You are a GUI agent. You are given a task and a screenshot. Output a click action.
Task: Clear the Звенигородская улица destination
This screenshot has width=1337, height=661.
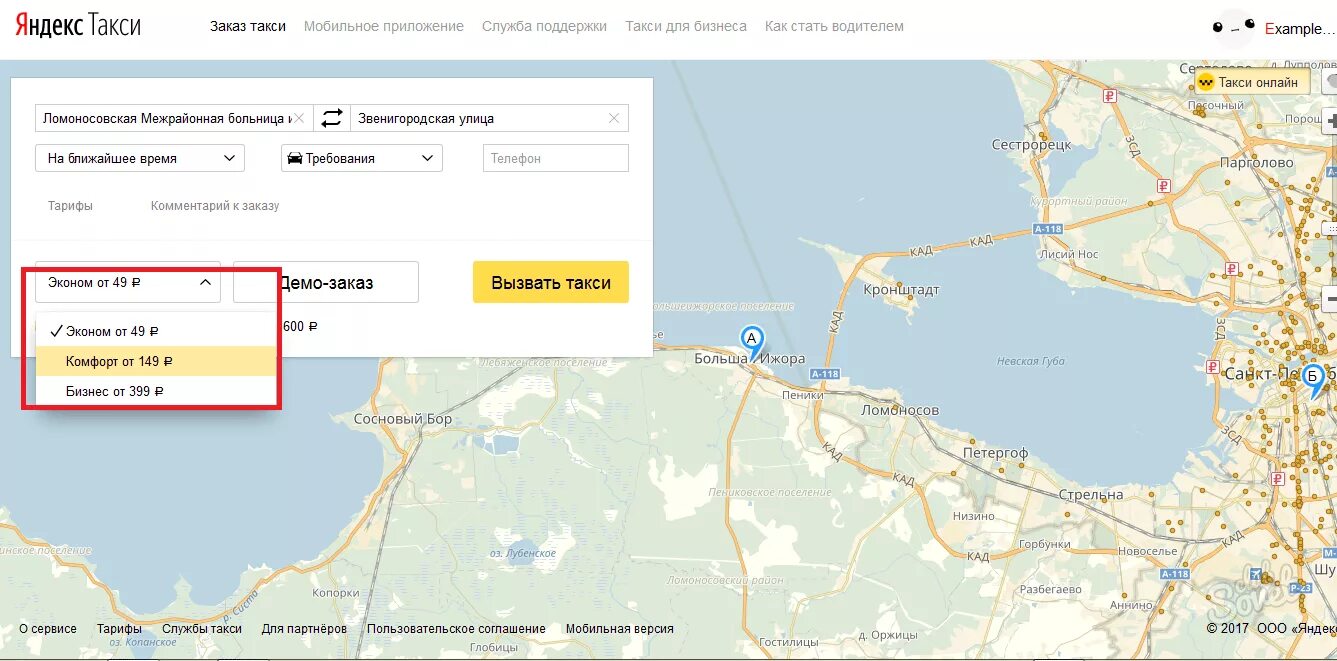(x=614, y=118)
